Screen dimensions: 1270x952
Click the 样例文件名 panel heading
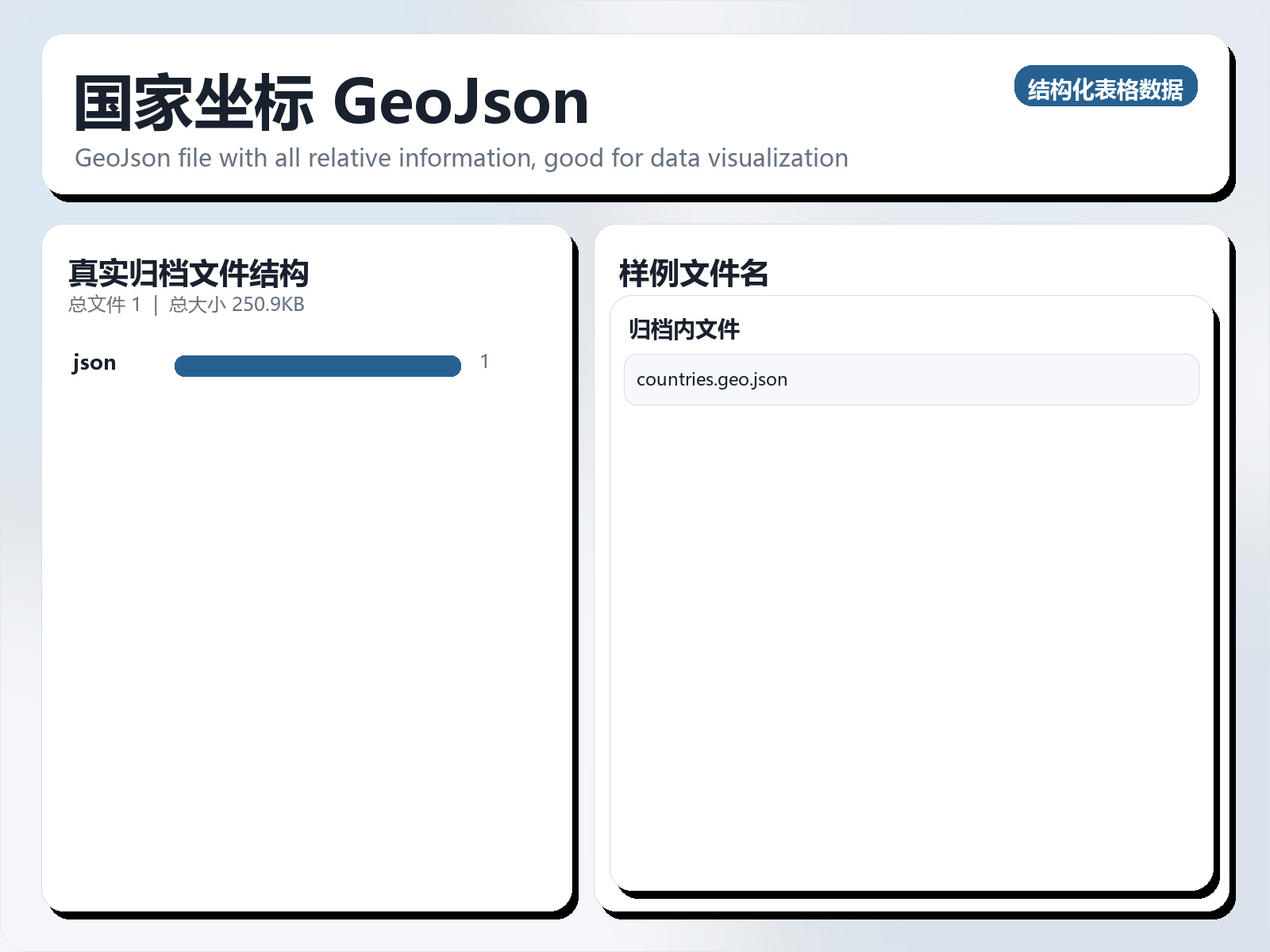[695, 273]
